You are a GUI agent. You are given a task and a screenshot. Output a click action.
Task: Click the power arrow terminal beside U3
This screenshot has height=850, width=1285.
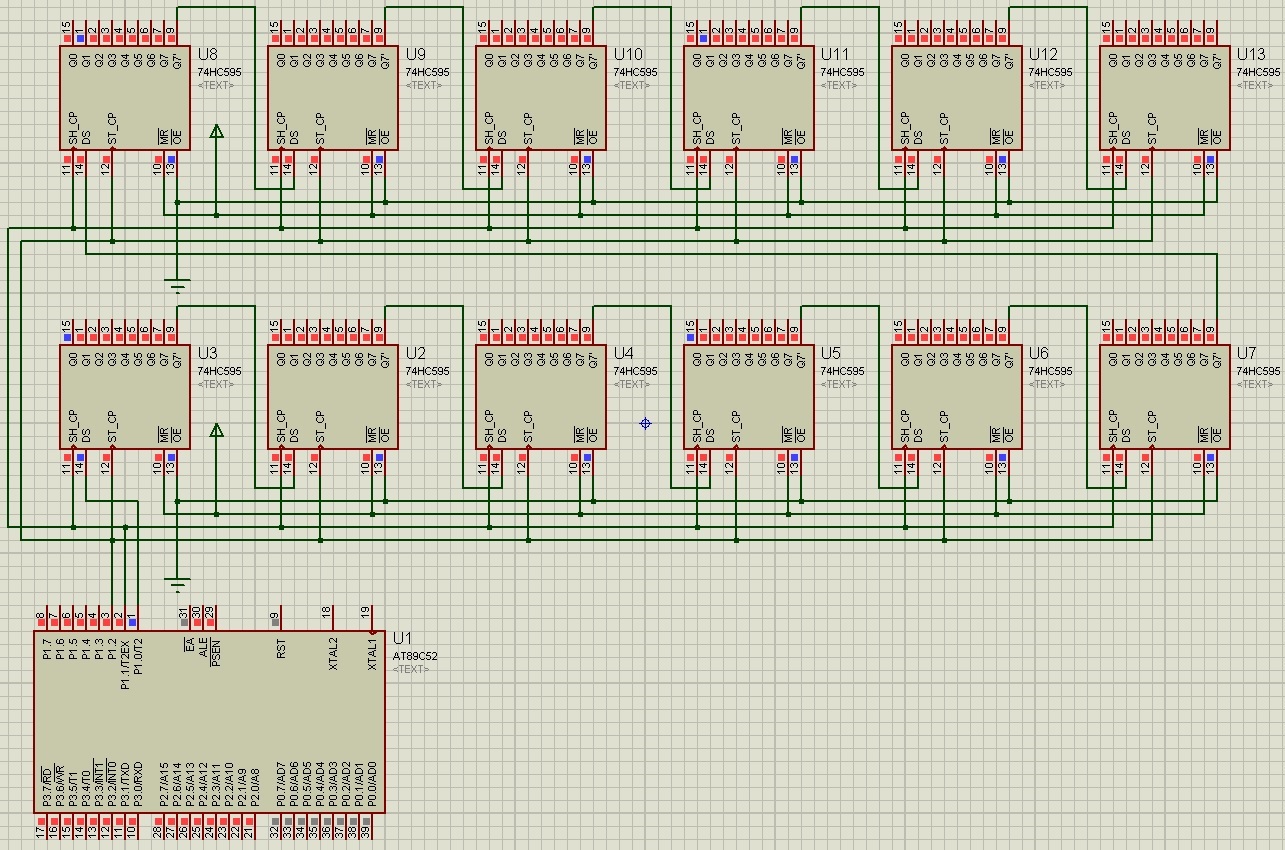coord(216,431)
